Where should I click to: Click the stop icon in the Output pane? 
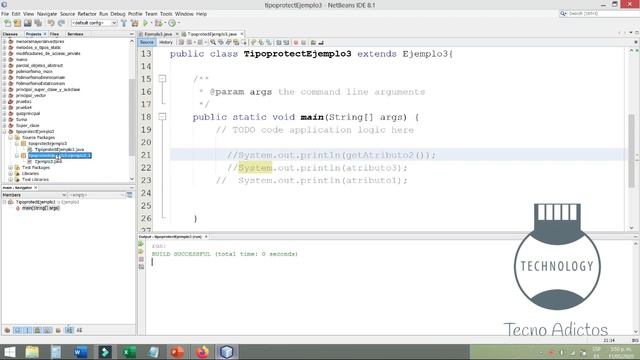141,259
